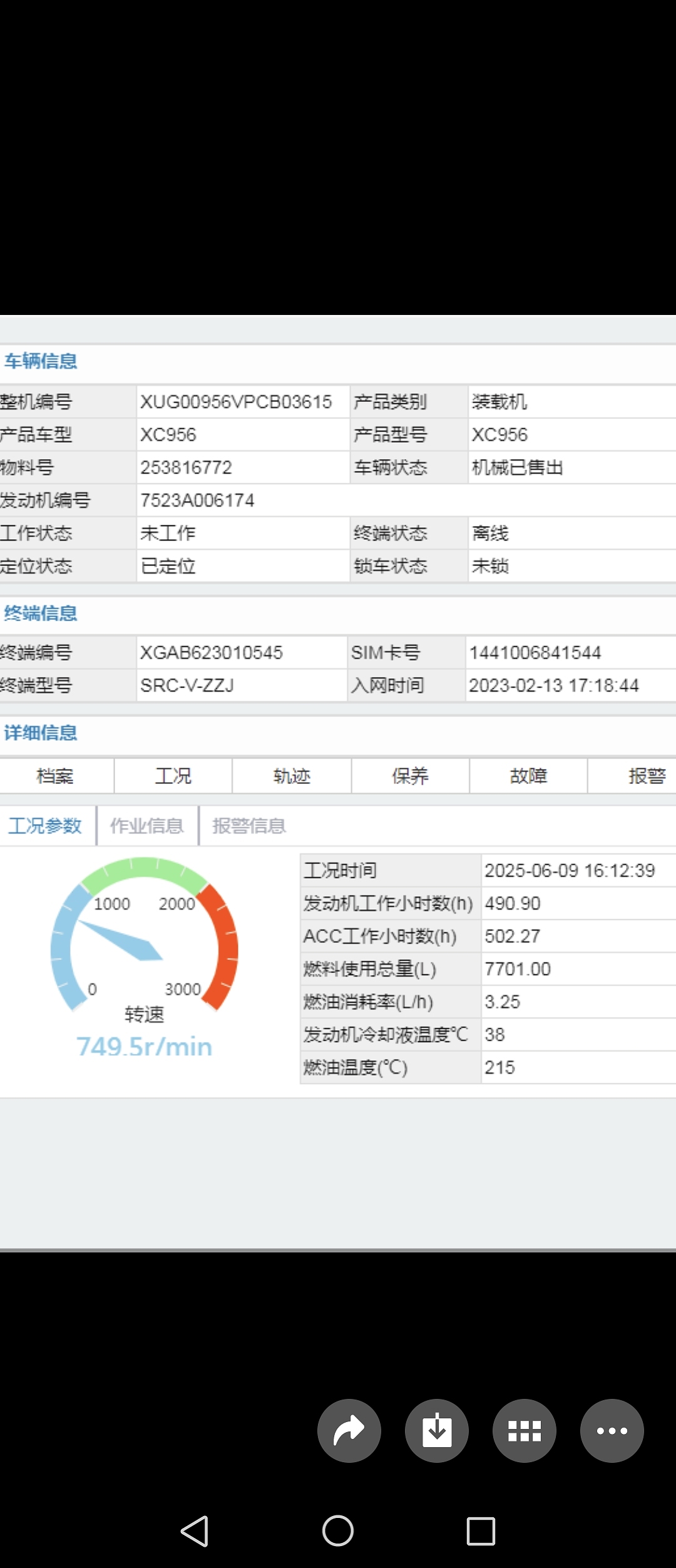Open the 故障 tab
676x1568 pixels.
tap(528, 776)
